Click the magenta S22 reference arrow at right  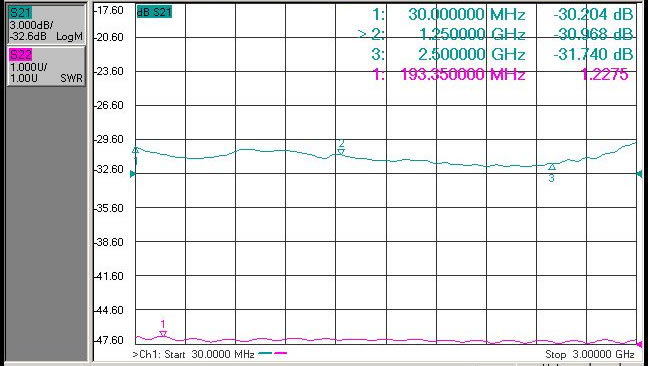point(640,344)
